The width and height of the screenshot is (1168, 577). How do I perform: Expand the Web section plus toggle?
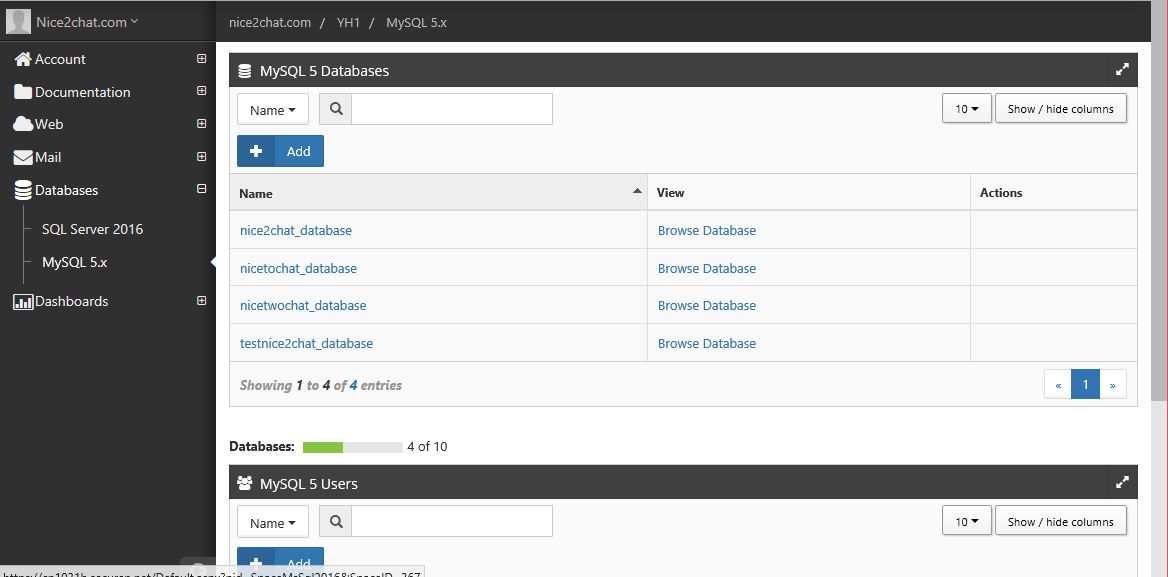tap(201, 124)
